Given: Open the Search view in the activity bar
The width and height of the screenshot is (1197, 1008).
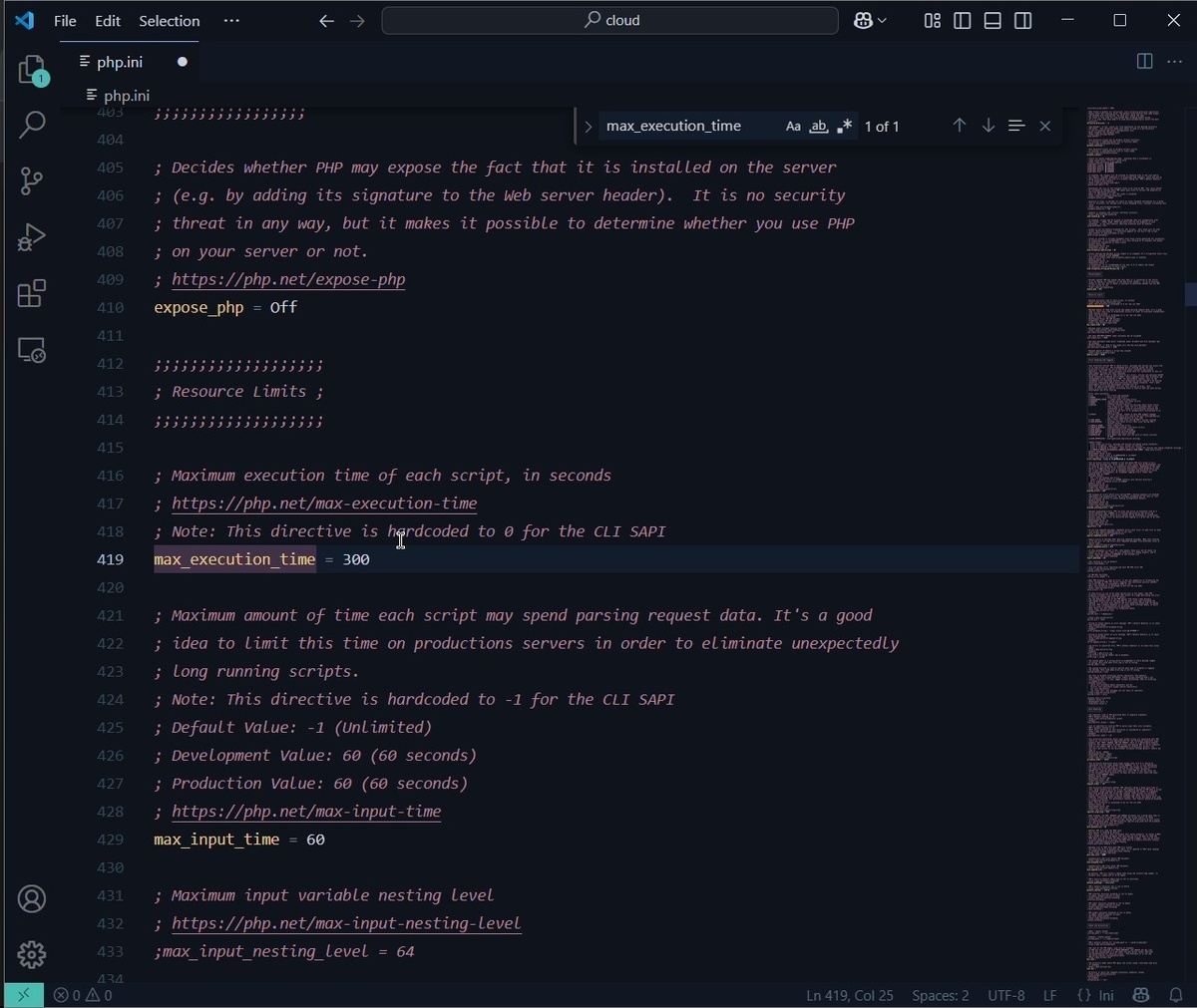Looking at the screenshot, I should point(32,124).
